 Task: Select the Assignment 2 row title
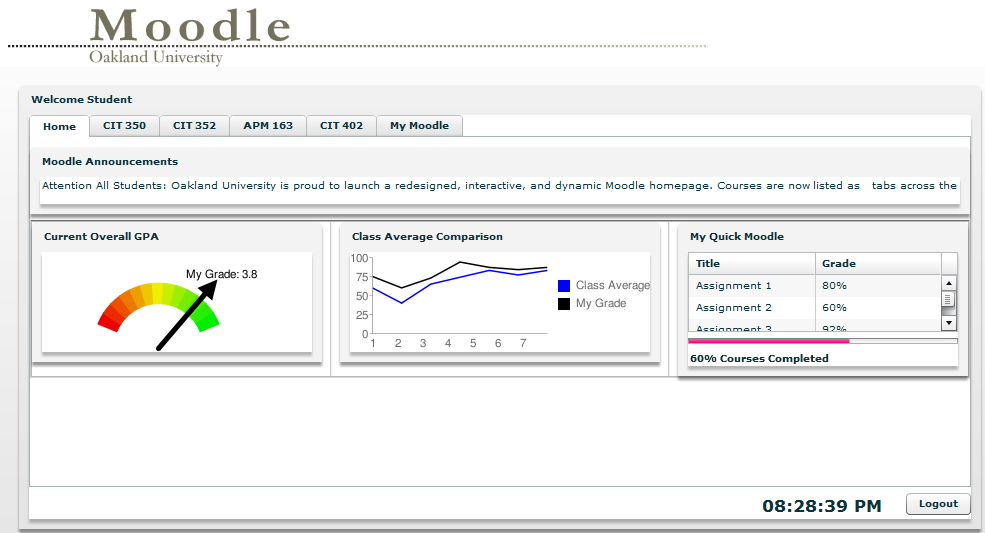point(733,307)
